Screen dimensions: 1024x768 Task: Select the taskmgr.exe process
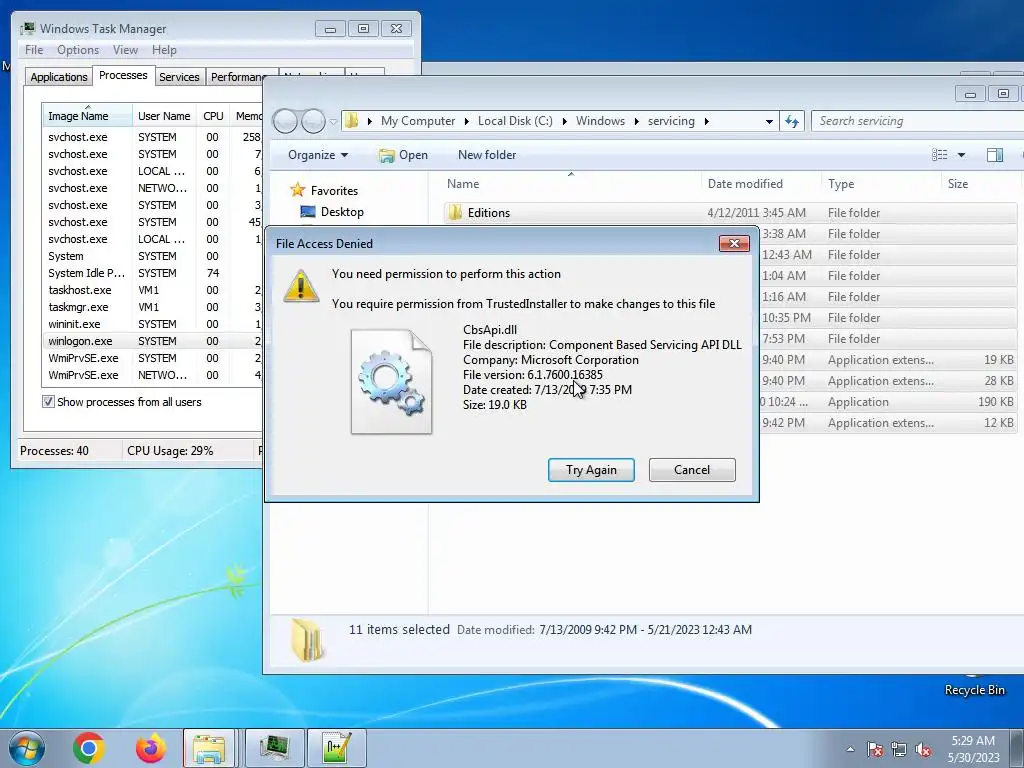[x=152, y=307]
